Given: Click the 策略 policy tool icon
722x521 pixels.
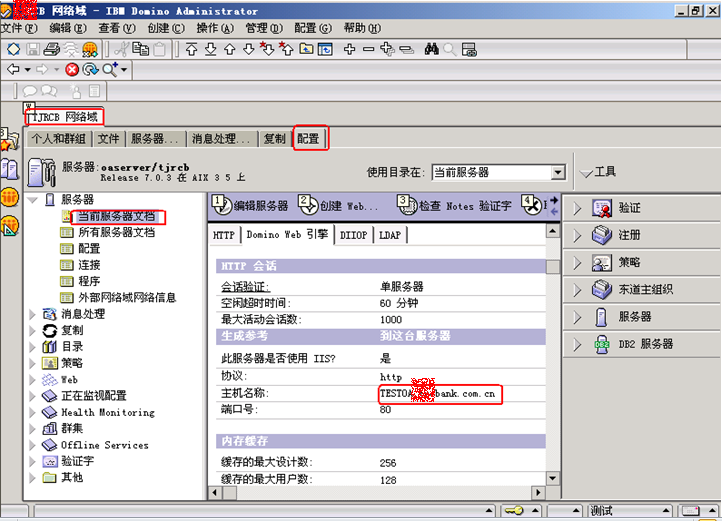Looking at the screenshot, I should (x=601, y=263).
